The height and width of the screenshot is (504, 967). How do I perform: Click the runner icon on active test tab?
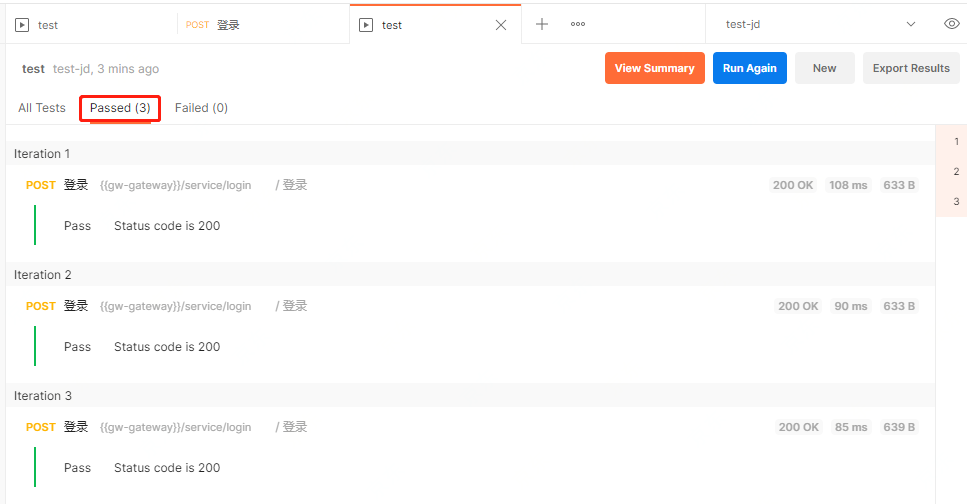point(366,25)
